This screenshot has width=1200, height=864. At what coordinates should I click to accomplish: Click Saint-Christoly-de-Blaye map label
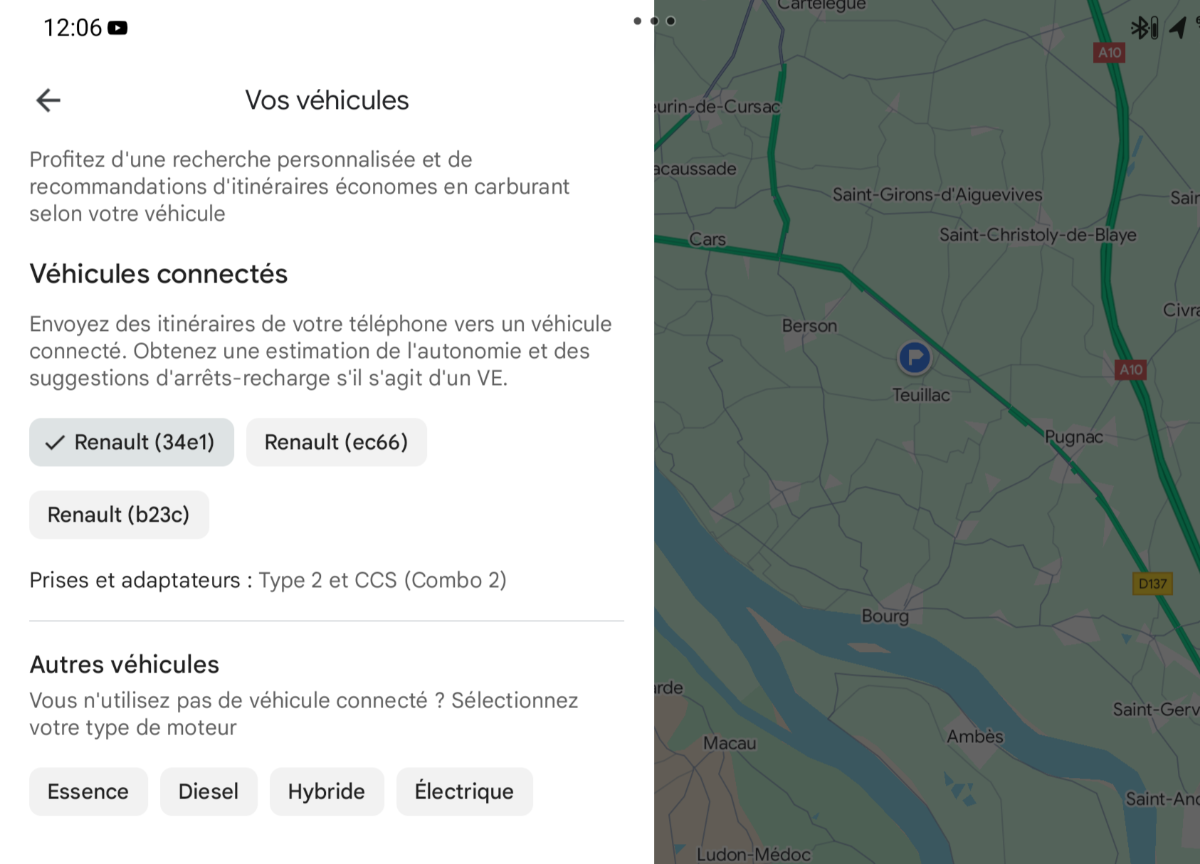[1038, 235]
